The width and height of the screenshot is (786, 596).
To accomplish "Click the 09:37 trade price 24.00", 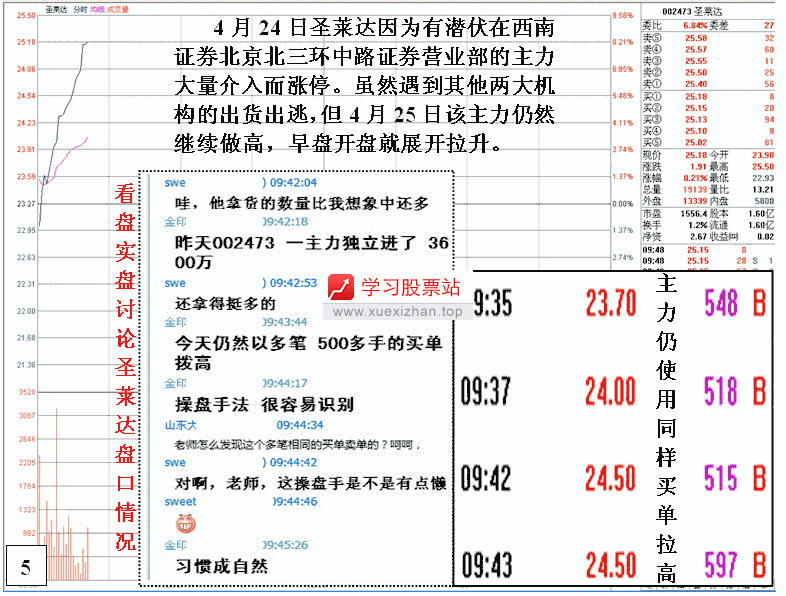I will (611, 391).
